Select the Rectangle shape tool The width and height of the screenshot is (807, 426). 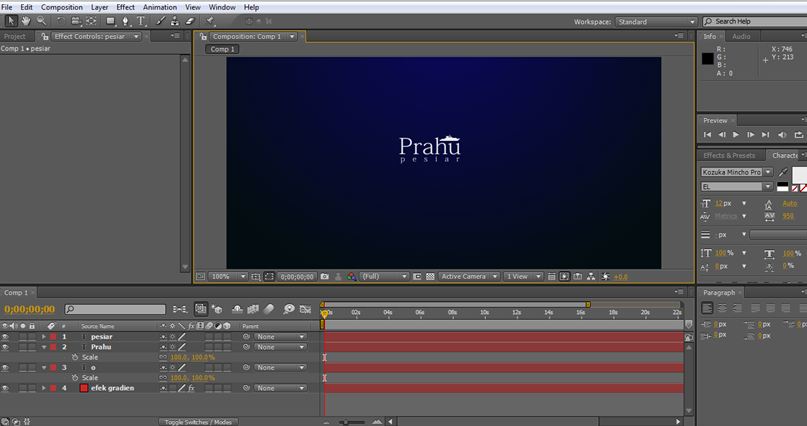(x=111, y=21)
